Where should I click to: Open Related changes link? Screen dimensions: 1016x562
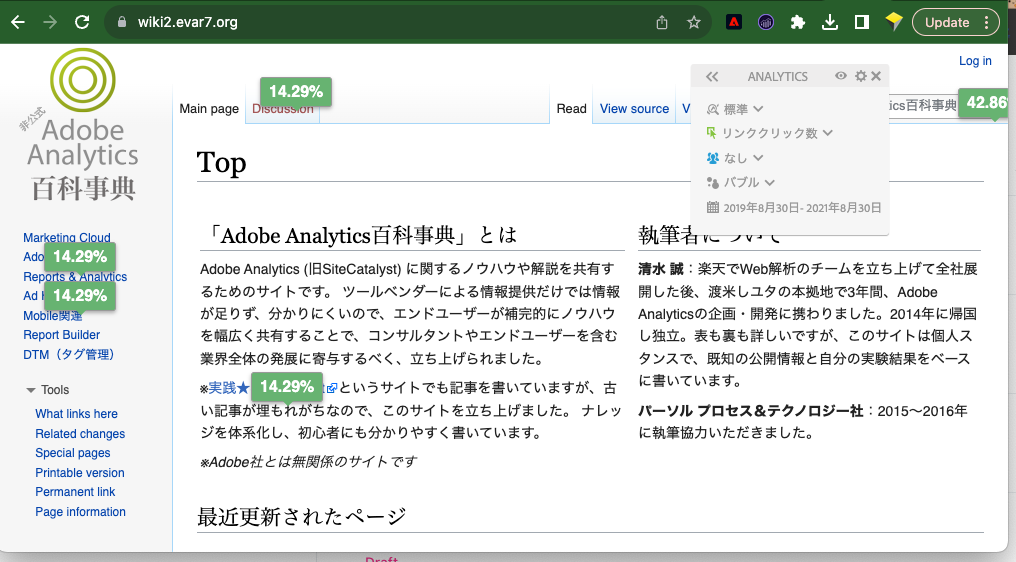click(80, 434)
